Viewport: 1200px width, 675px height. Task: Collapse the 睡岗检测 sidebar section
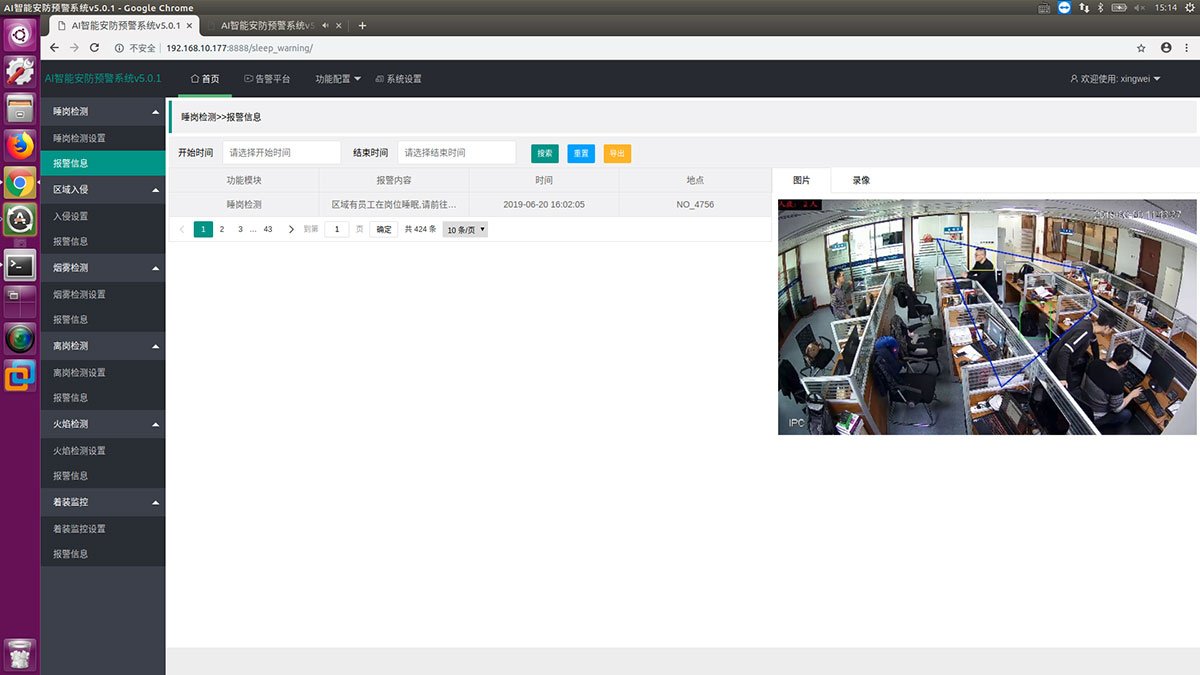155,112
